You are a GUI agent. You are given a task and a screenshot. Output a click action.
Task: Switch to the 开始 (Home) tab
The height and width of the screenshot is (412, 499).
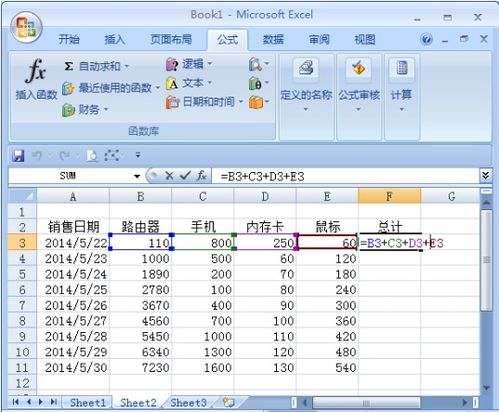click(x=69, y=40)
